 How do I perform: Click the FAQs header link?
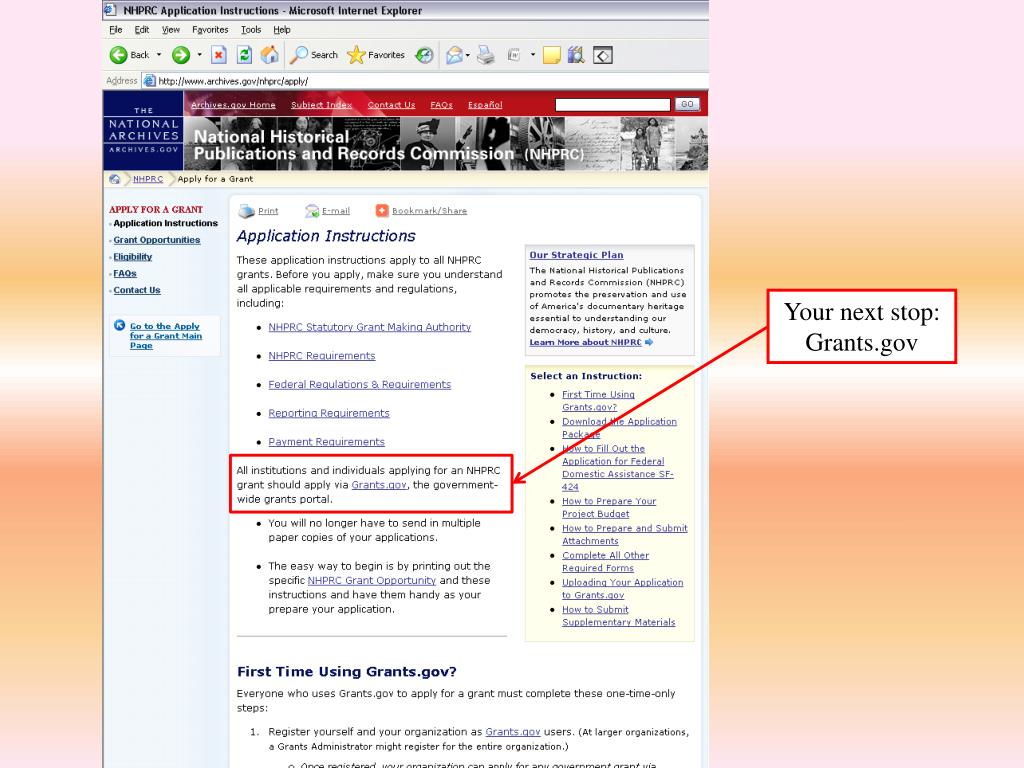[x=441, y=104]
